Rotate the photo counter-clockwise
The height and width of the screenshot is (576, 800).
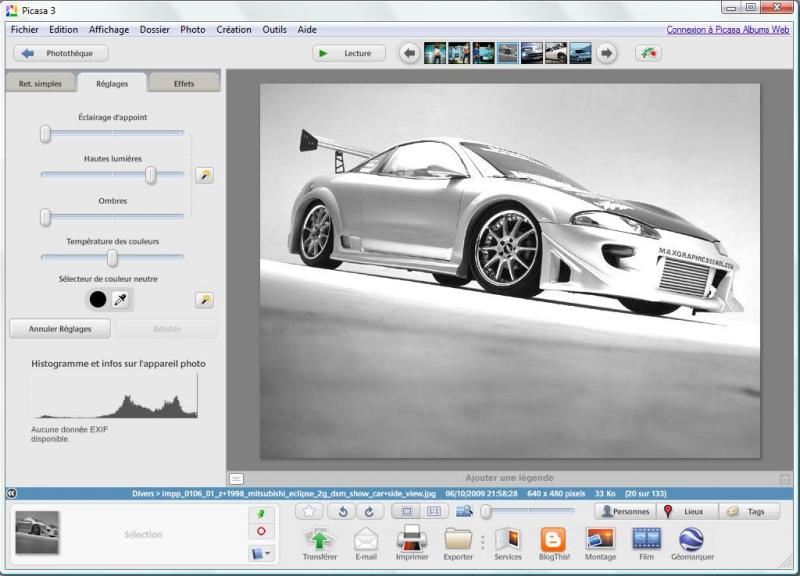coord(343,511)
